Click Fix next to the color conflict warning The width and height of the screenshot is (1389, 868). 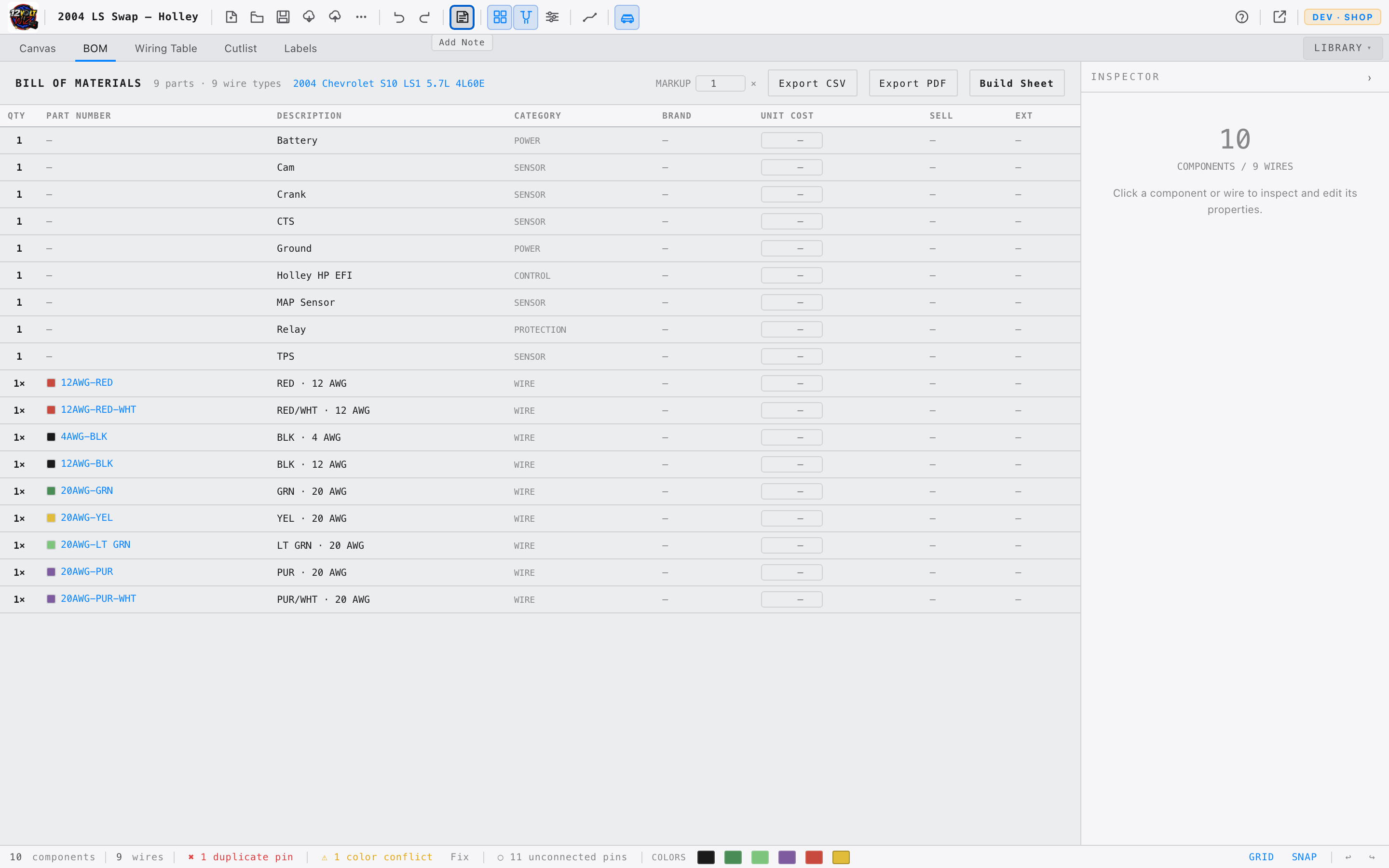pos(460,857)
